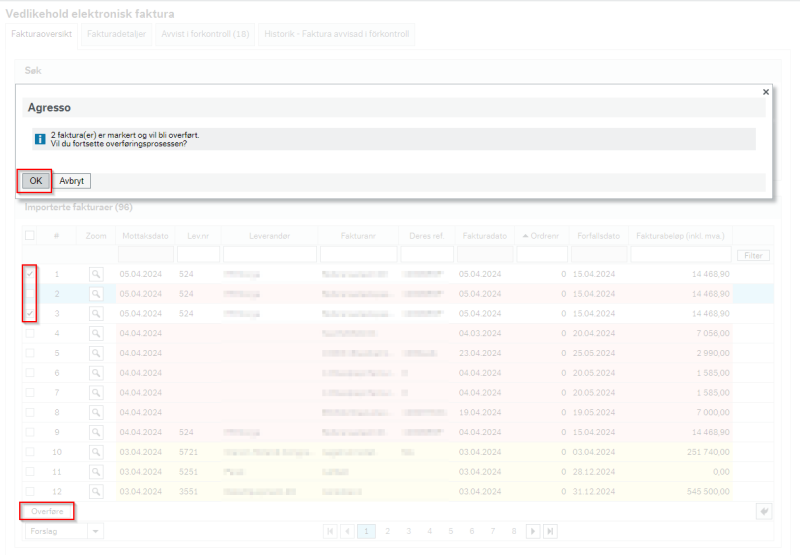Click the Lev.nr filter input
The width and height of the screenshot is (800, 555).
point(198,254)
